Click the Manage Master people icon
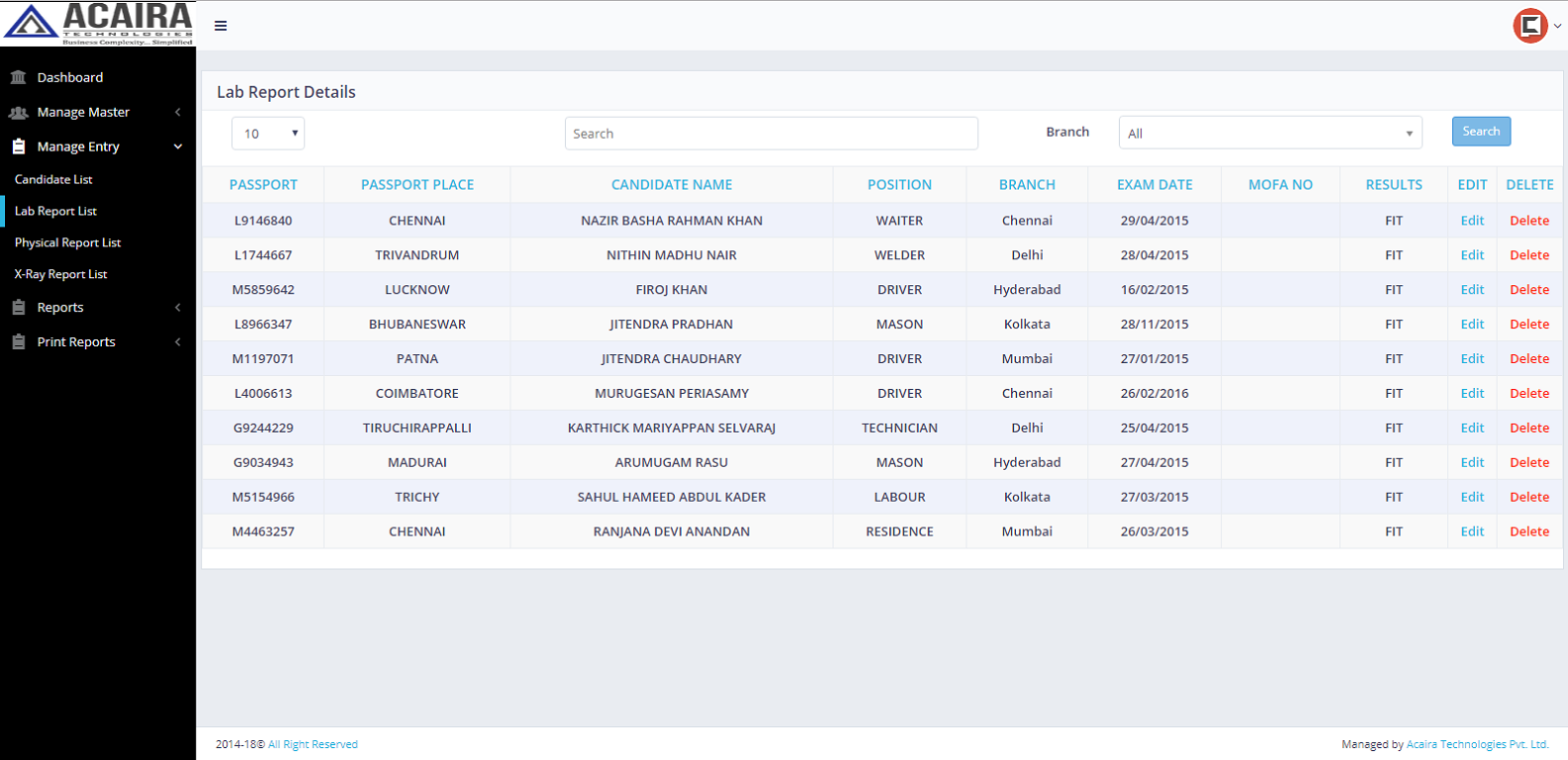Screen dimensions: 1568x760 pyautogui.click(x=18, y=113)
